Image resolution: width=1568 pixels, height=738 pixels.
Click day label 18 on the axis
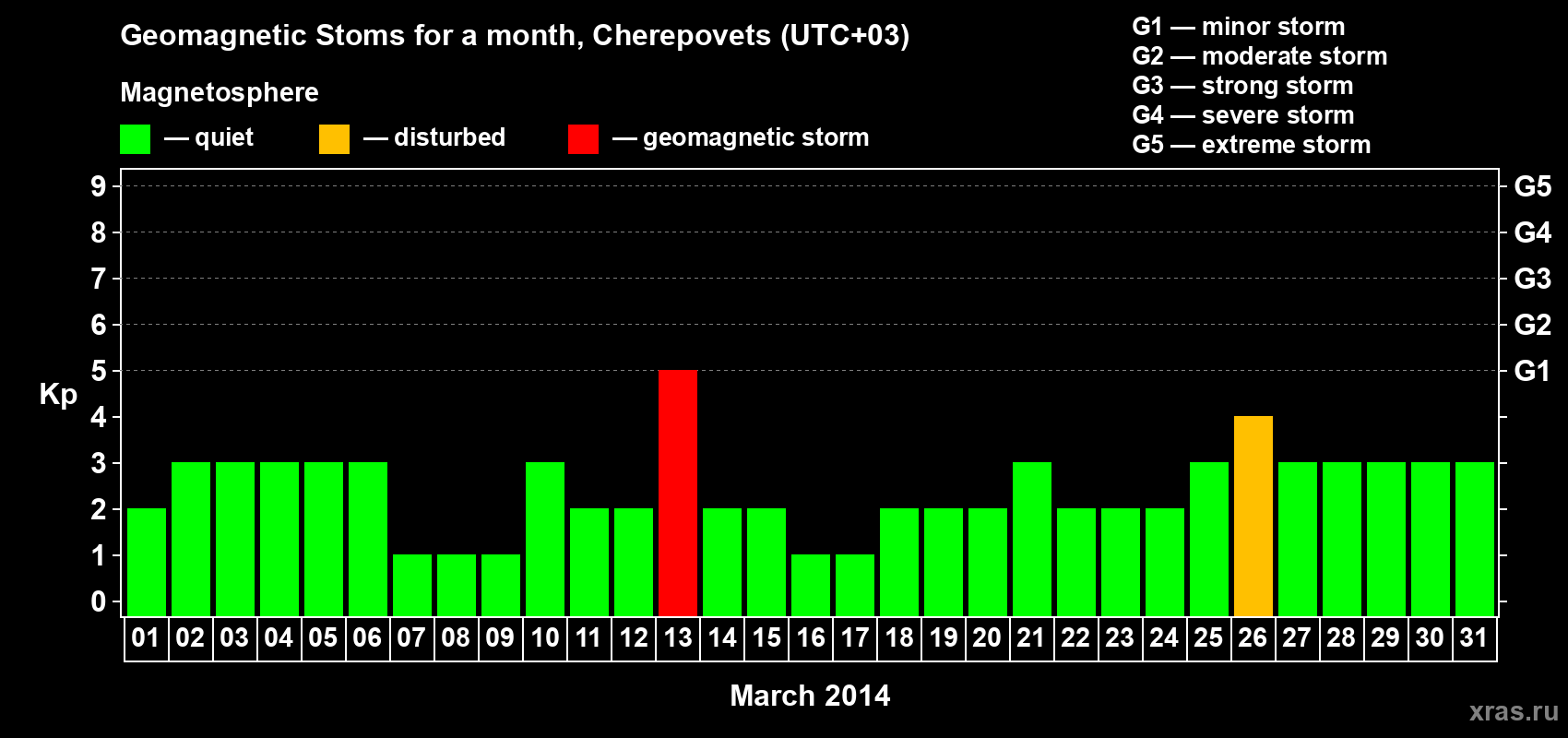[x=899, y=638]
